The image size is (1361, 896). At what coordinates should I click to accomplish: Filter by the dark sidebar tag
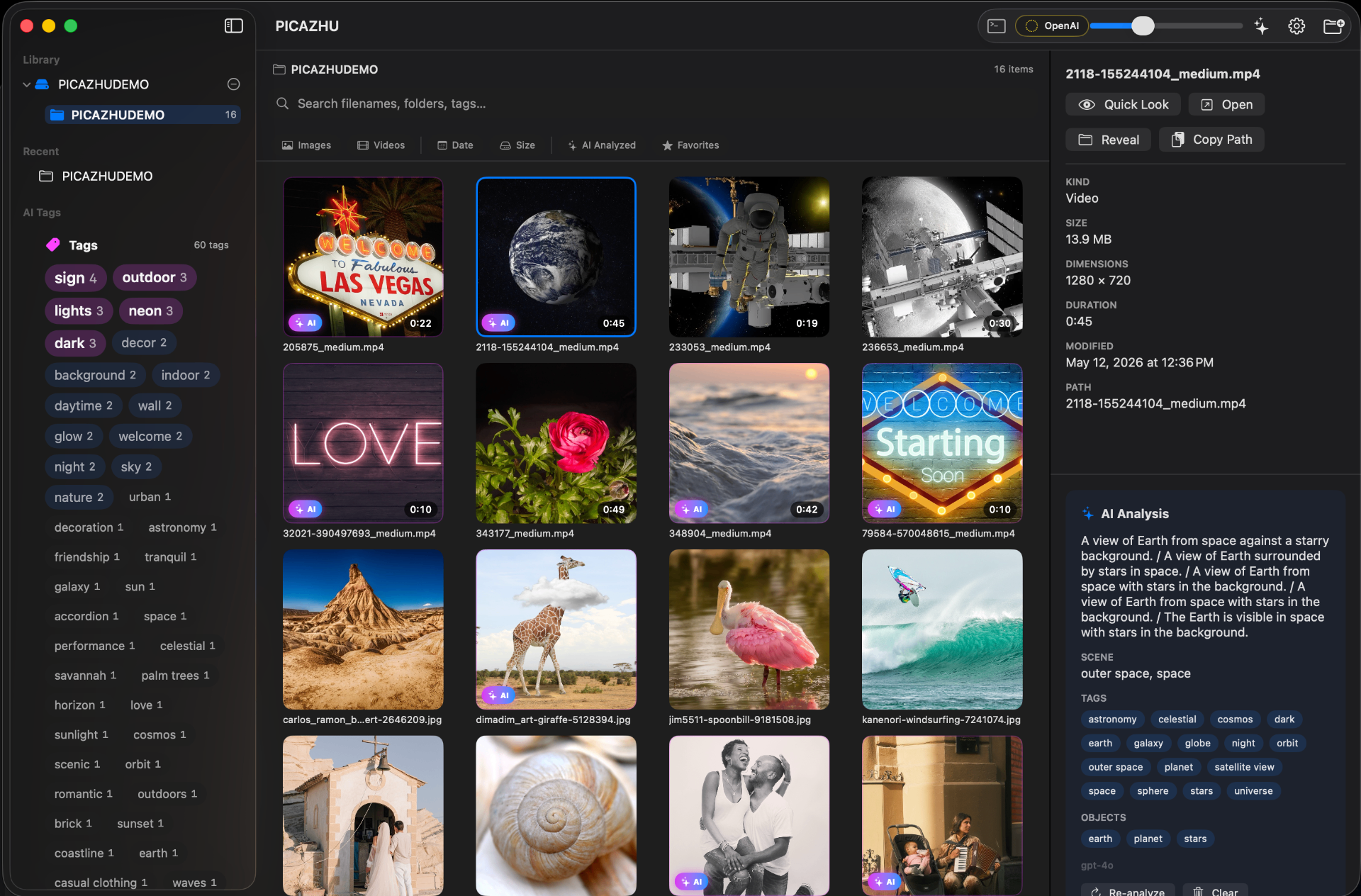pyautogui.click(x=75, y=343)
